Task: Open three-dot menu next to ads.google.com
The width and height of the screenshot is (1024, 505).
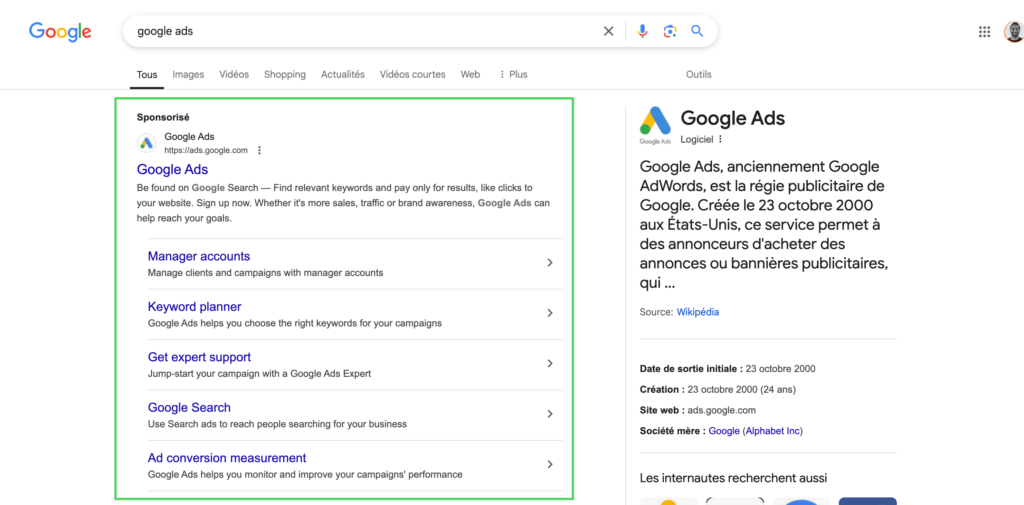Action: (259, 150)
